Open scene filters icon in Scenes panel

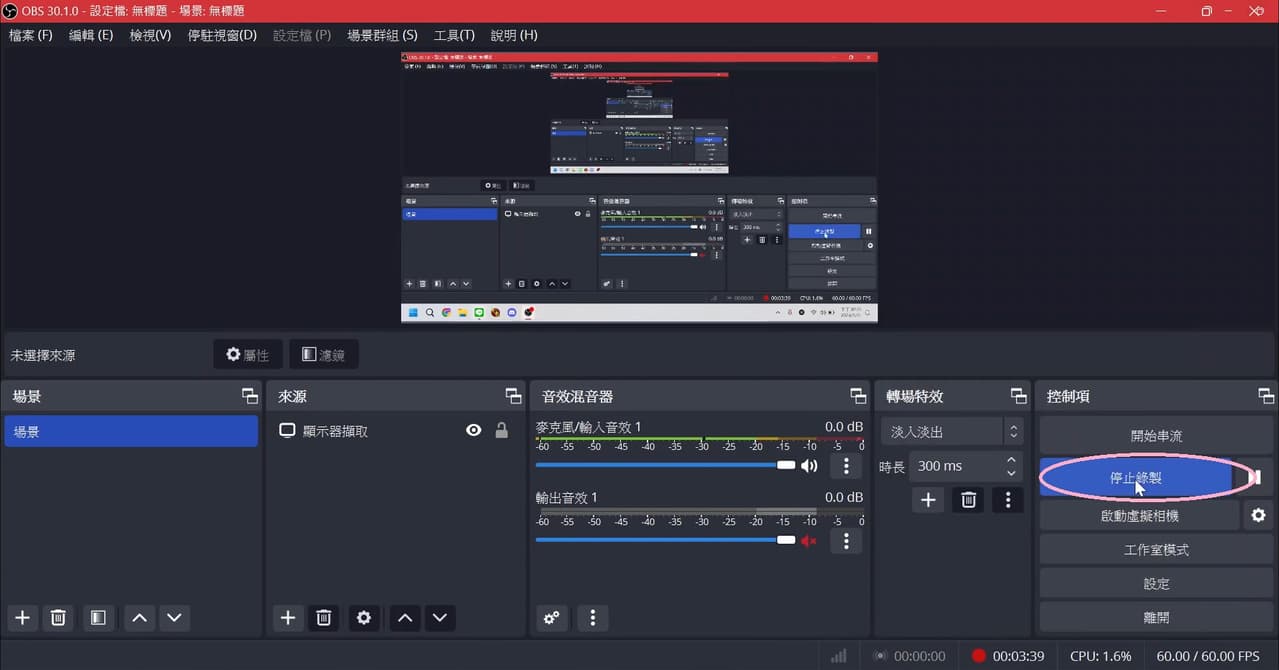click(98, 618)
